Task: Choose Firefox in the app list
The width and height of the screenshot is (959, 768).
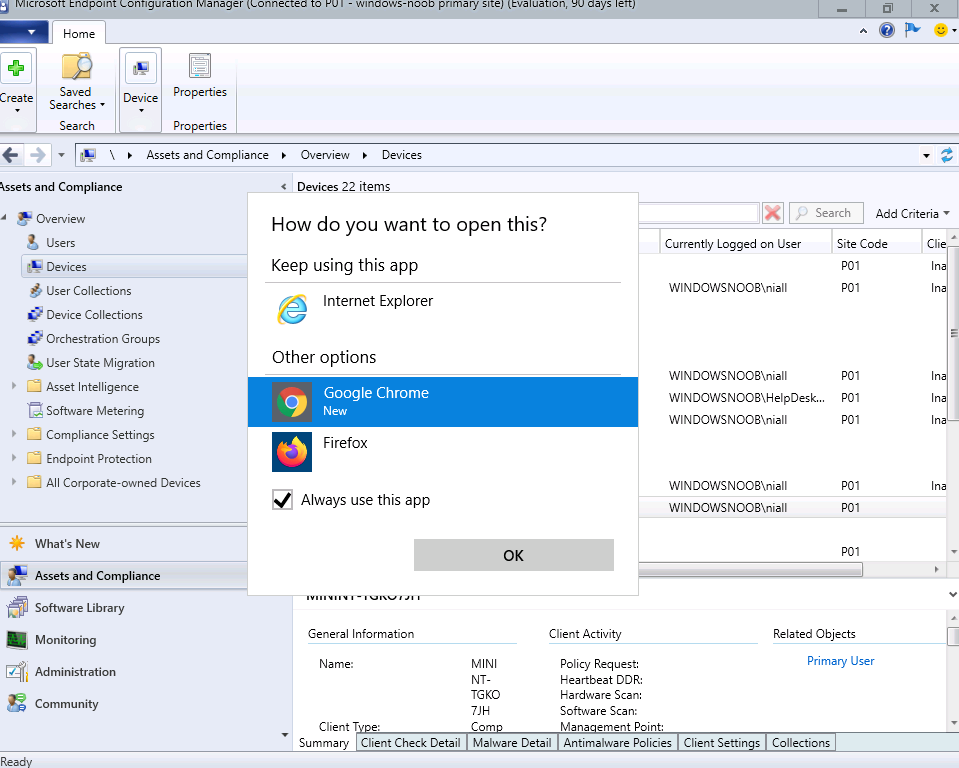Action: click(443, 452)
